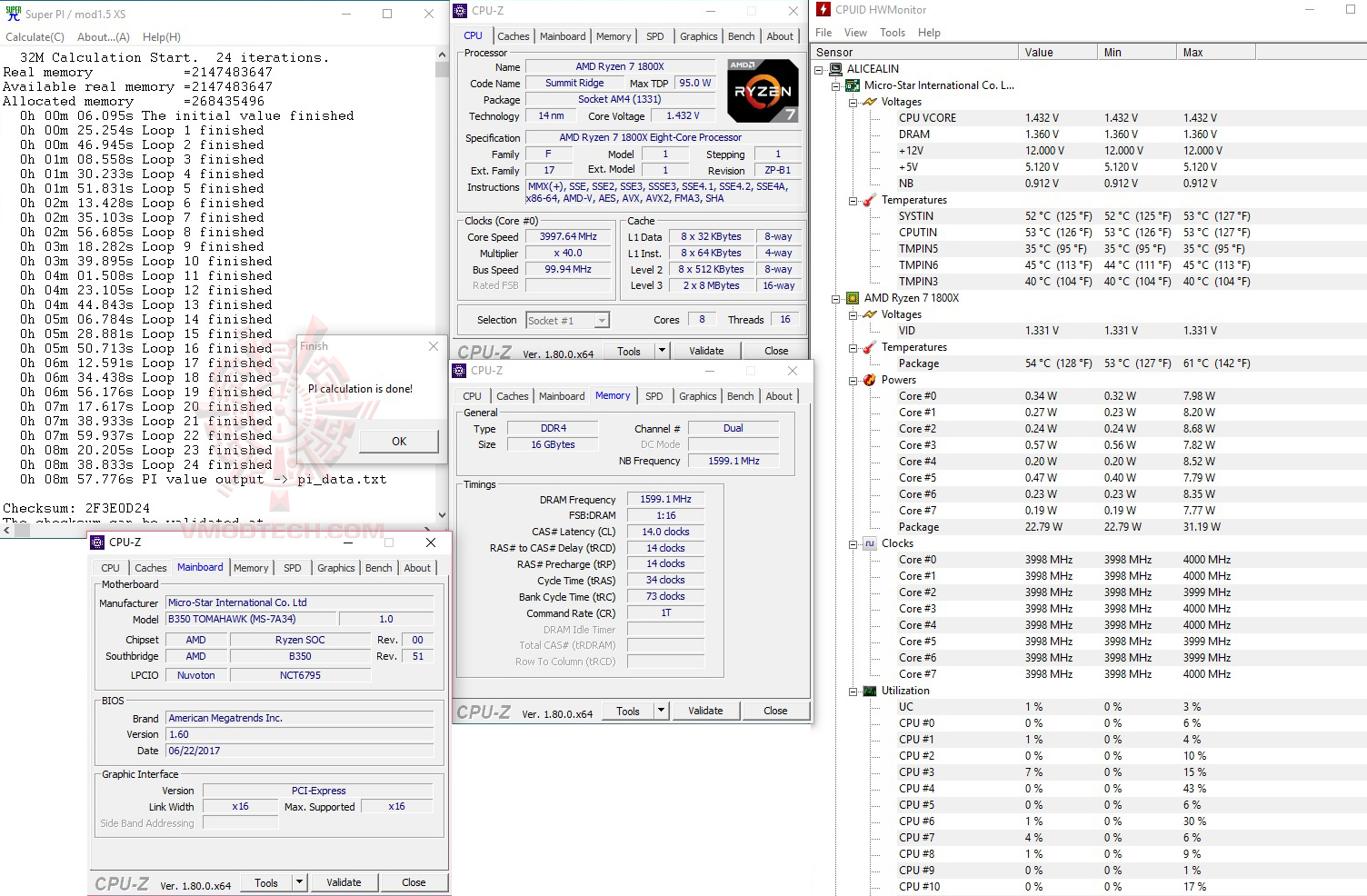Click Validate in the CPU-Z Mainboard window
1367x896 pixels.
coord(344,882)
